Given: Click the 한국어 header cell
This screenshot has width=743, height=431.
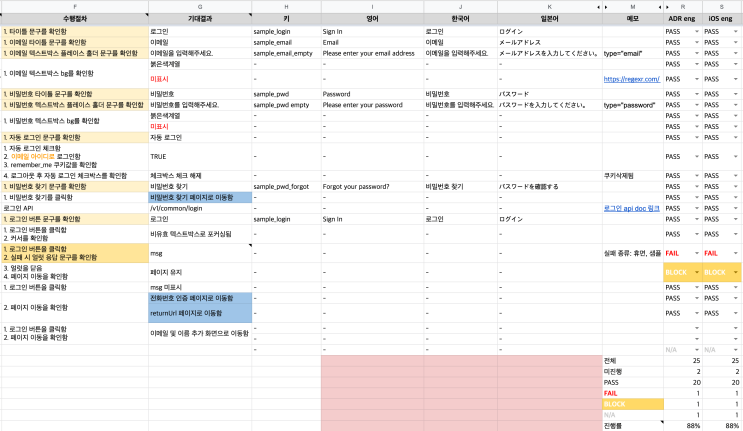Looking at the screenshot, I should click(461, 19).
